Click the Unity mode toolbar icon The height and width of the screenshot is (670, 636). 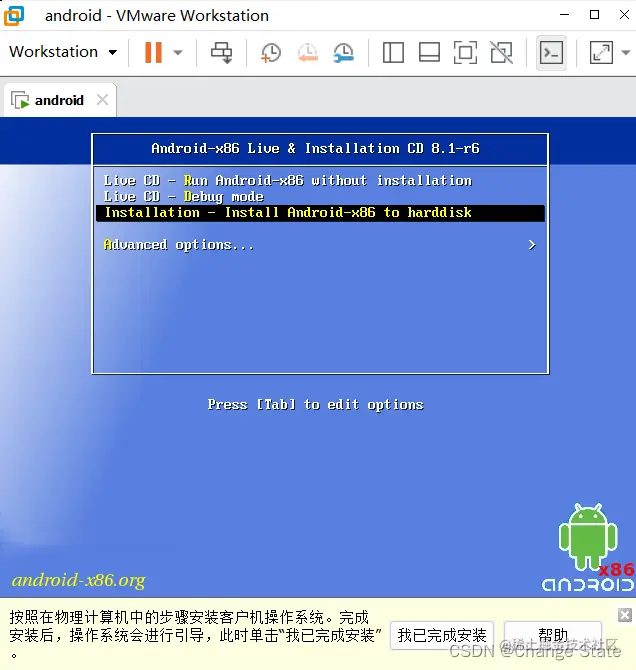click(501, 53)
